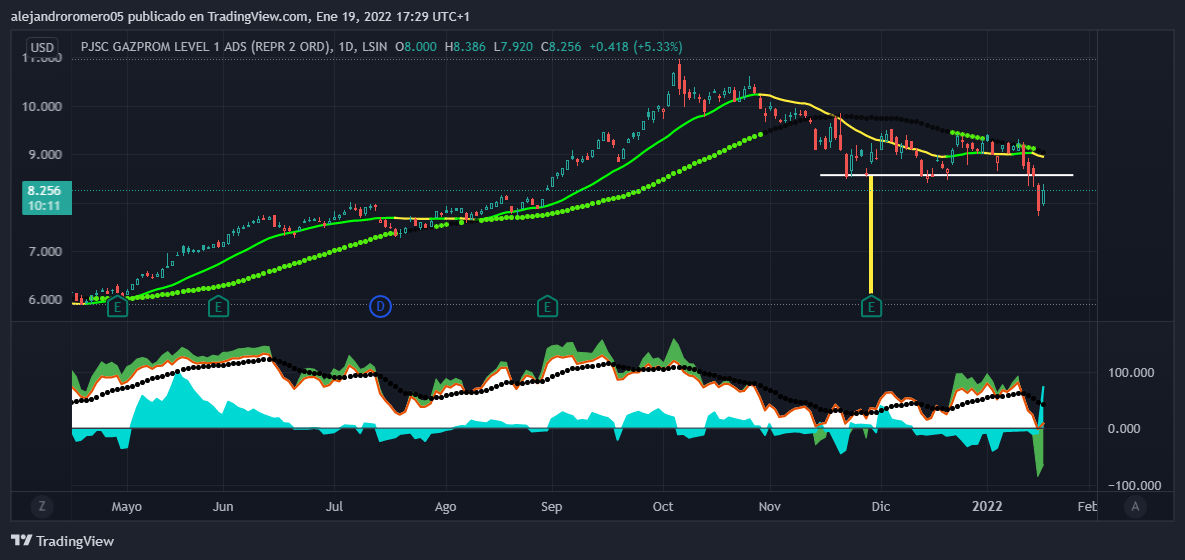Viewport: 1185px width, 560px height.
Task: Click the Jun label on time axis
Action: (x=223, y=506)
